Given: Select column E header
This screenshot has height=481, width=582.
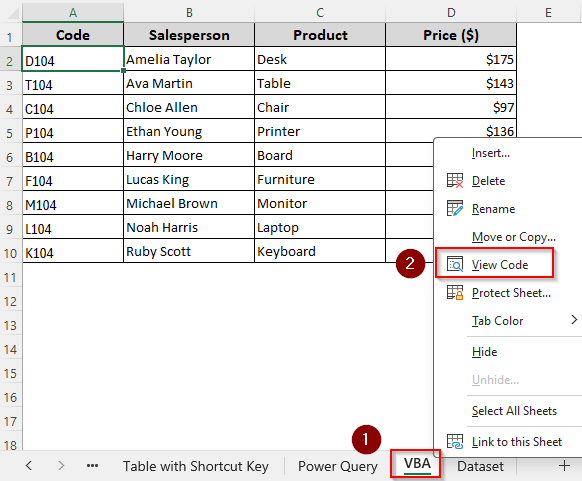Looking at the screenshot, I should click(x=549, y=13).
